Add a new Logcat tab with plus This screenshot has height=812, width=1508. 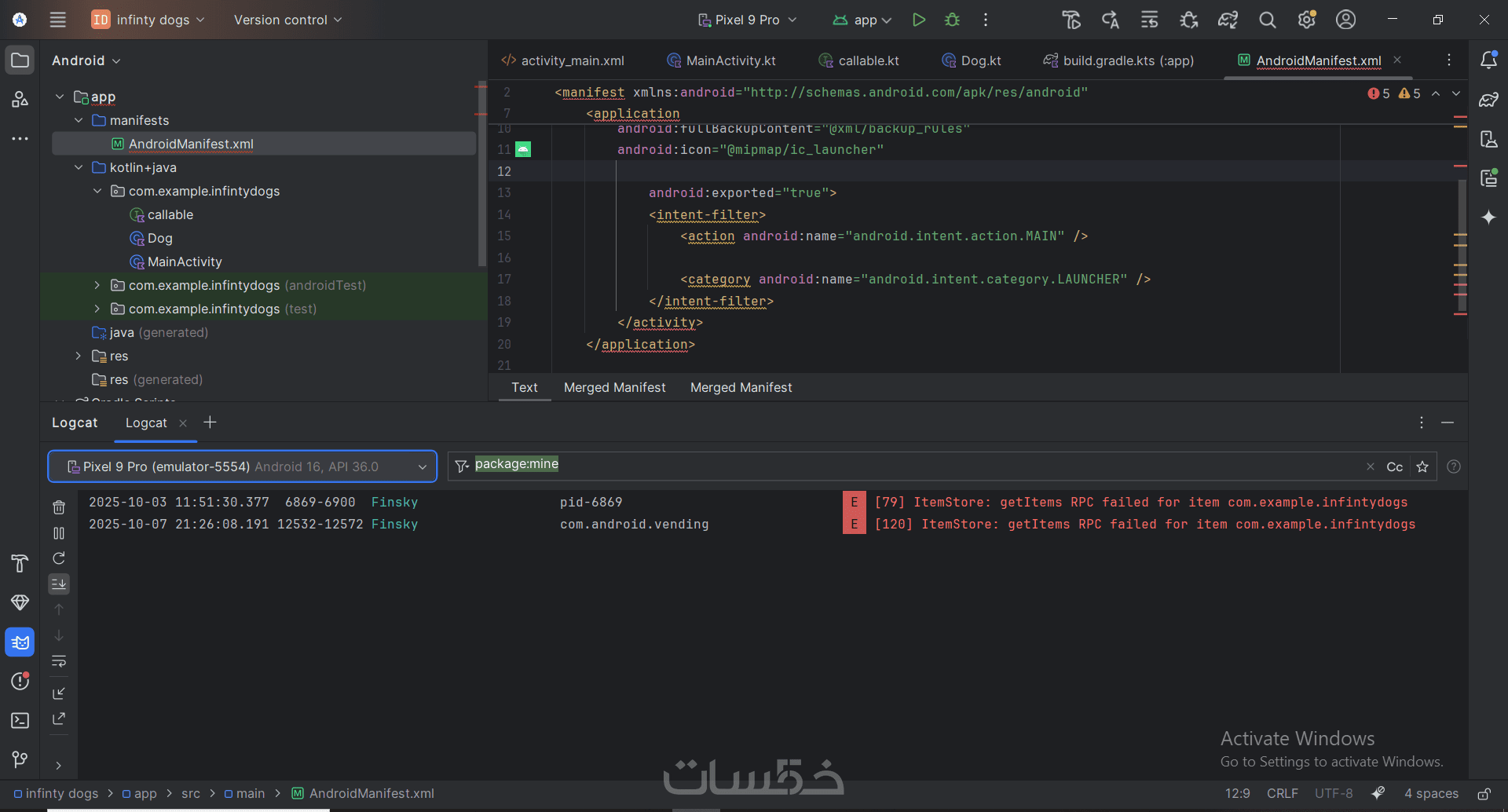tap(210, 422)
